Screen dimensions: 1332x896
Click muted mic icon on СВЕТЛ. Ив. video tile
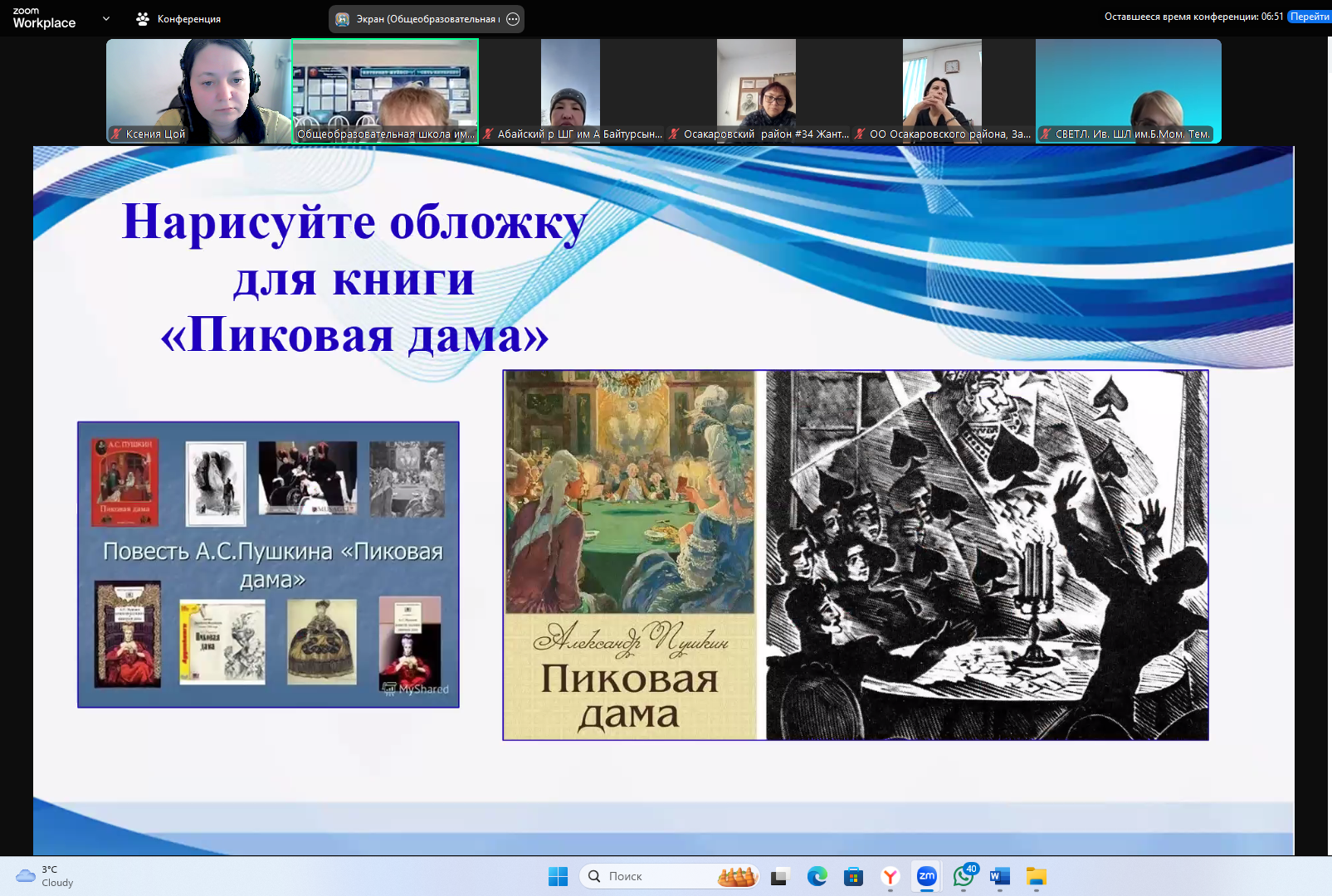pyautogui.click(x=1046, y=133)
